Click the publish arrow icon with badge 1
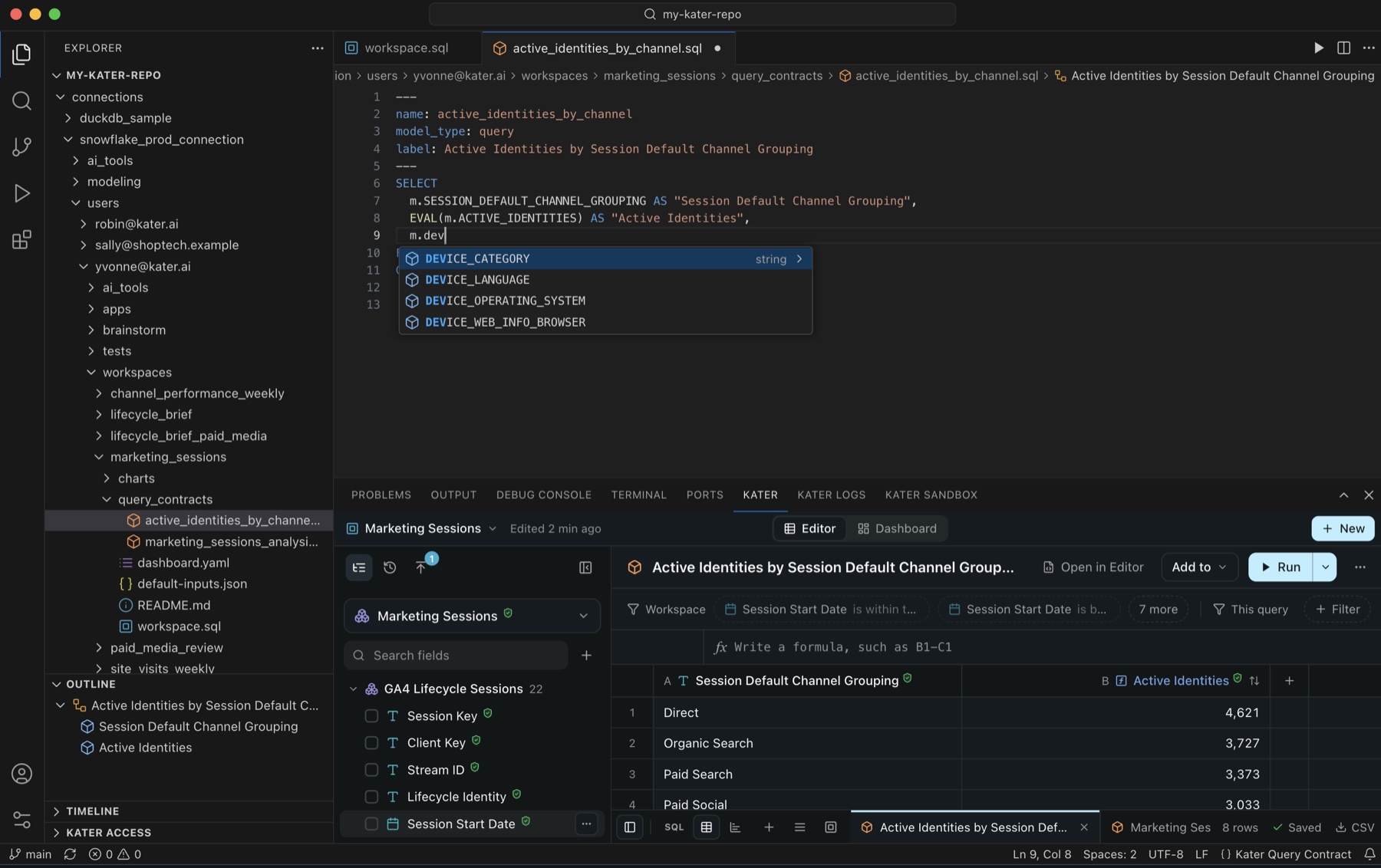The image size is (1381, 868). (x=421, y=567)
